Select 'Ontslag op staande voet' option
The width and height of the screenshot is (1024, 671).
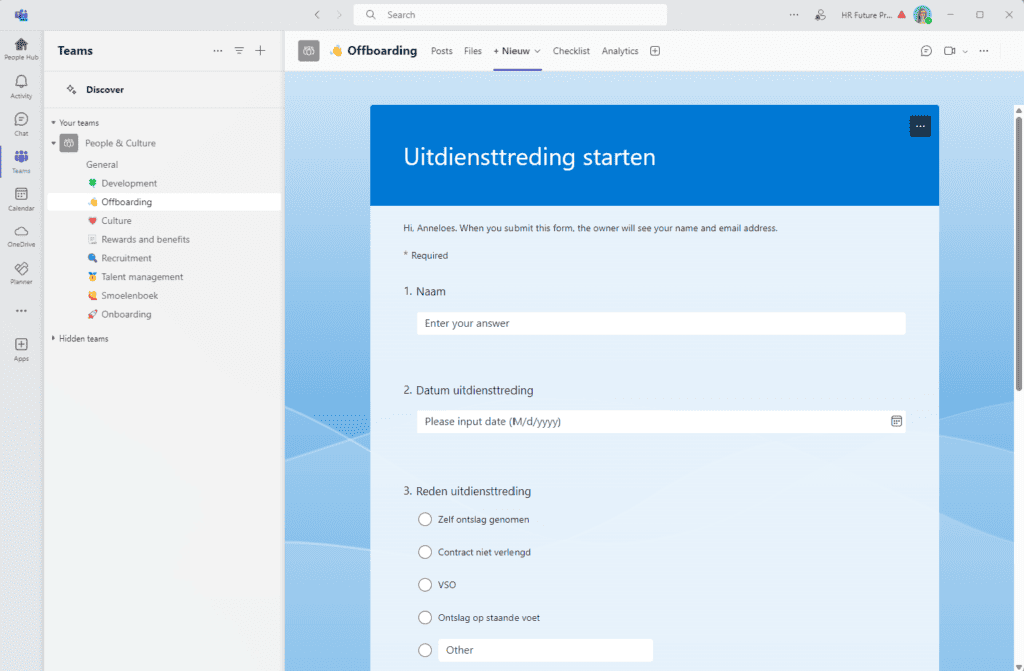tap(425, 617)
